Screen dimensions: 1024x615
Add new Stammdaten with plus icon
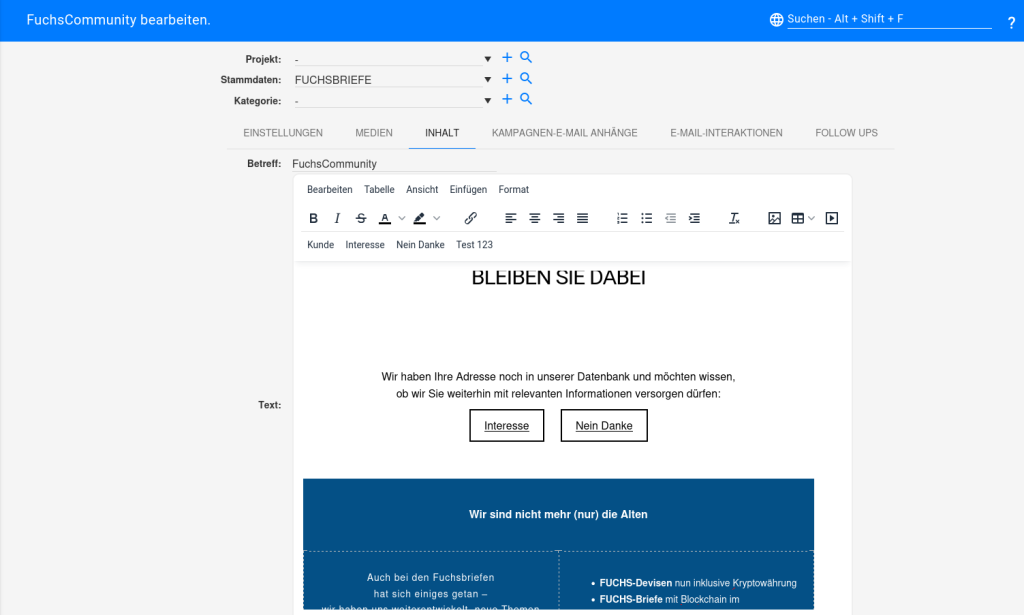[x=507, y=78]
